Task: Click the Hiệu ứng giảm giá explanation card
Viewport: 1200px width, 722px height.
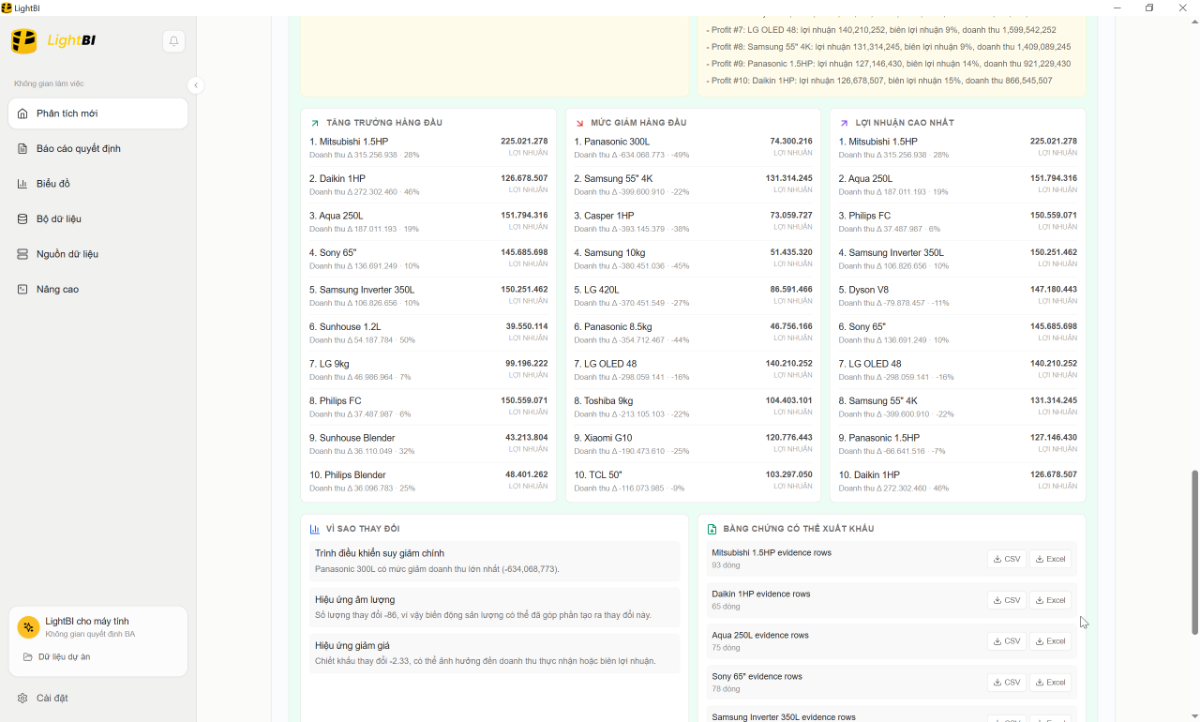Action: coord(494,653)
